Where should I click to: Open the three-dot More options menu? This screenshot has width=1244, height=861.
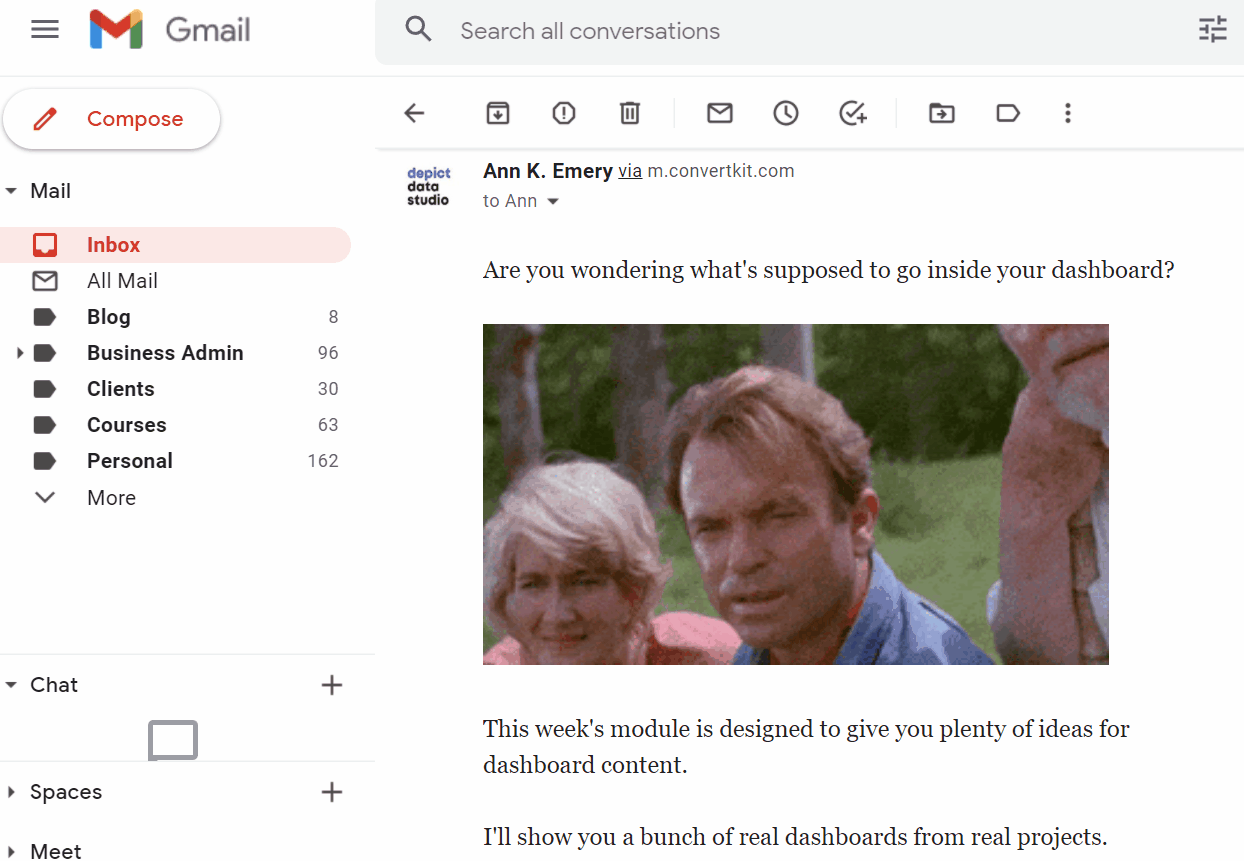(1068, 113)
